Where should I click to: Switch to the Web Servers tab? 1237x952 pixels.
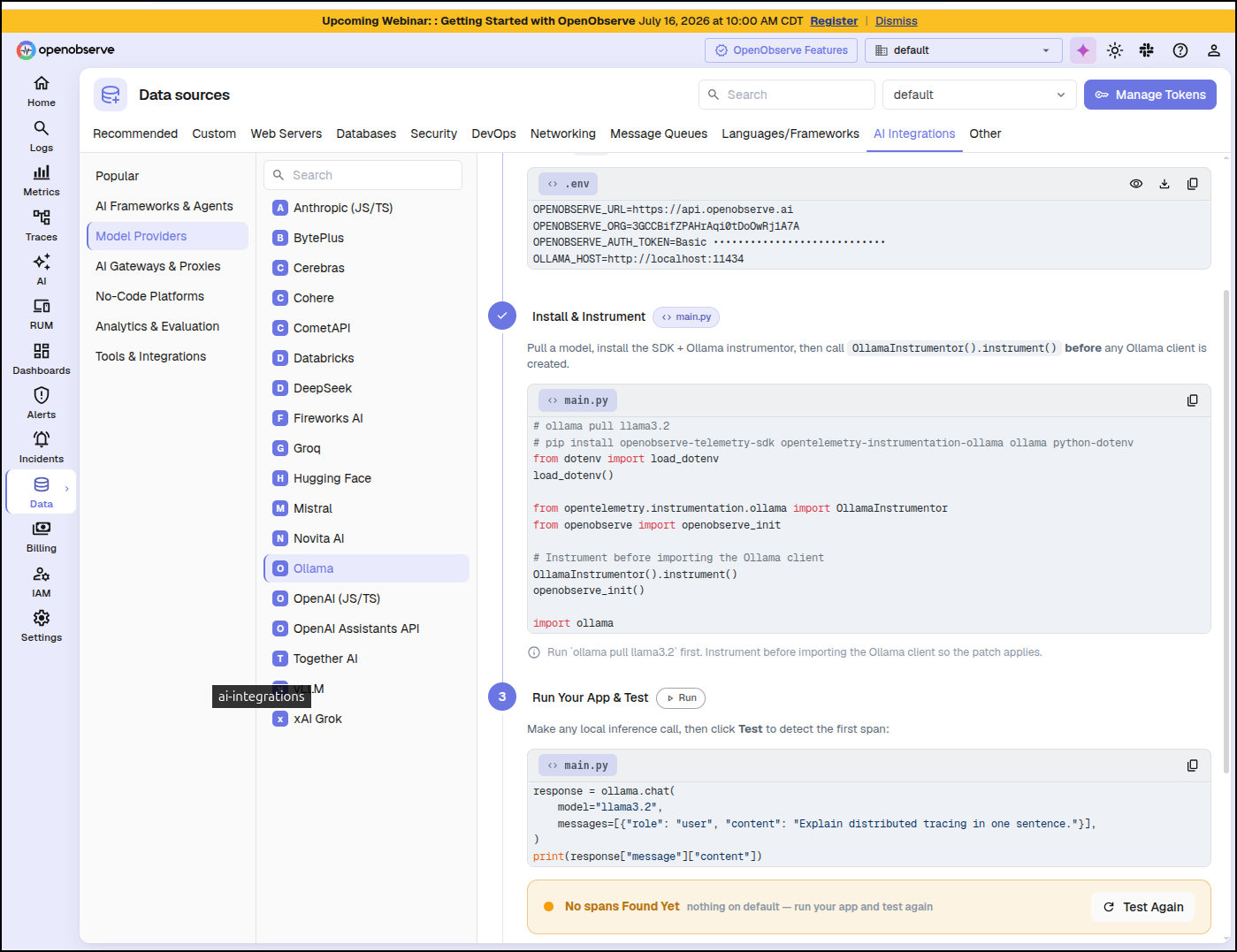pos(286,133)
